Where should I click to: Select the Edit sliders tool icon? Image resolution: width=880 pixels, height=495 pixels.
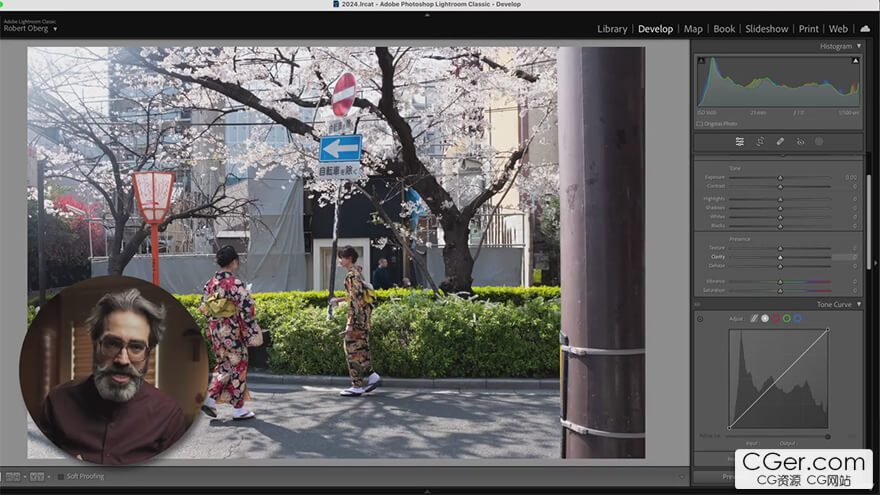740,142
